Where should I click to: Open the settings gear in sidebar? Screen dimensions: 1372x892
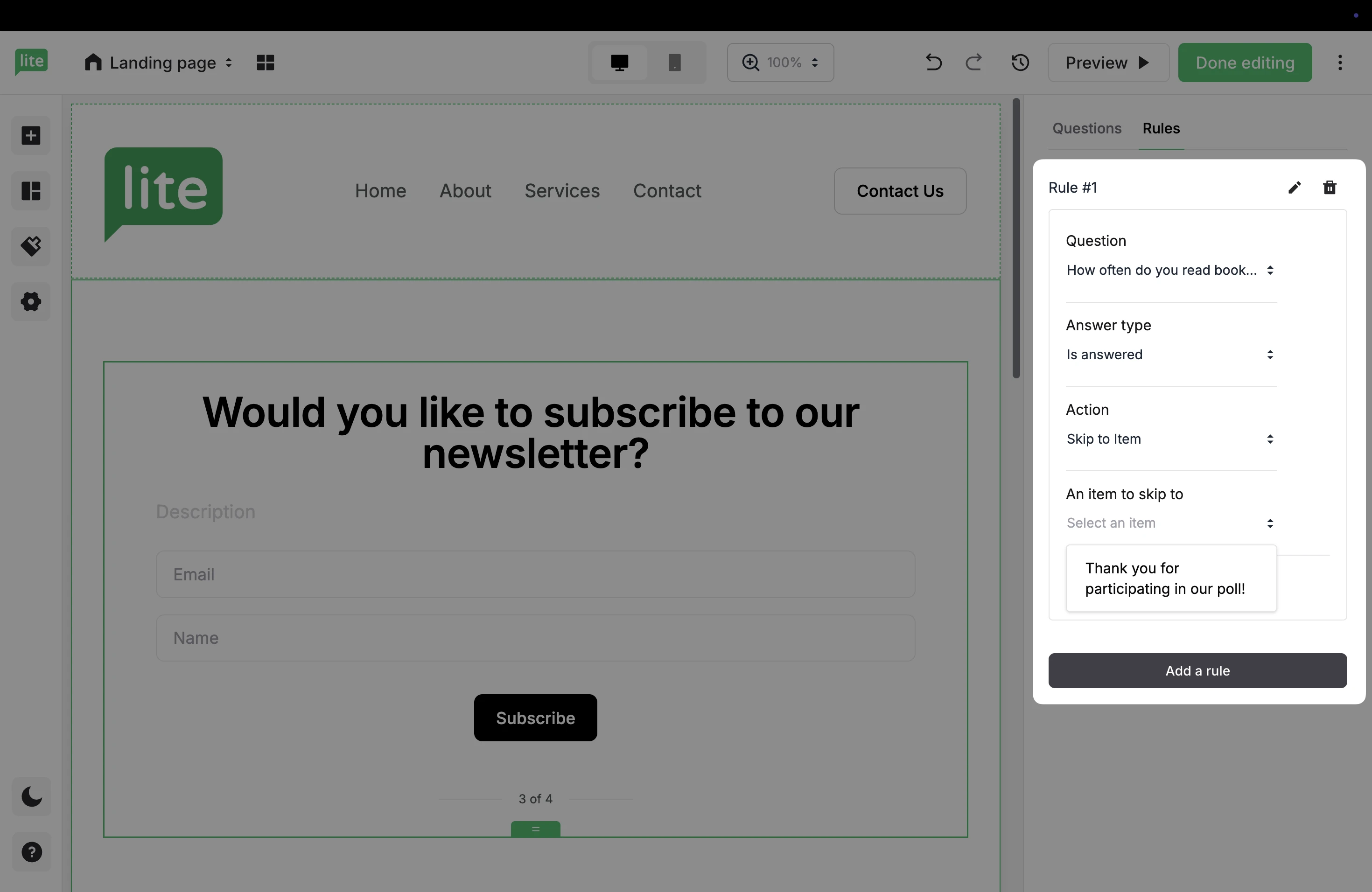click(x=31, y=301)
